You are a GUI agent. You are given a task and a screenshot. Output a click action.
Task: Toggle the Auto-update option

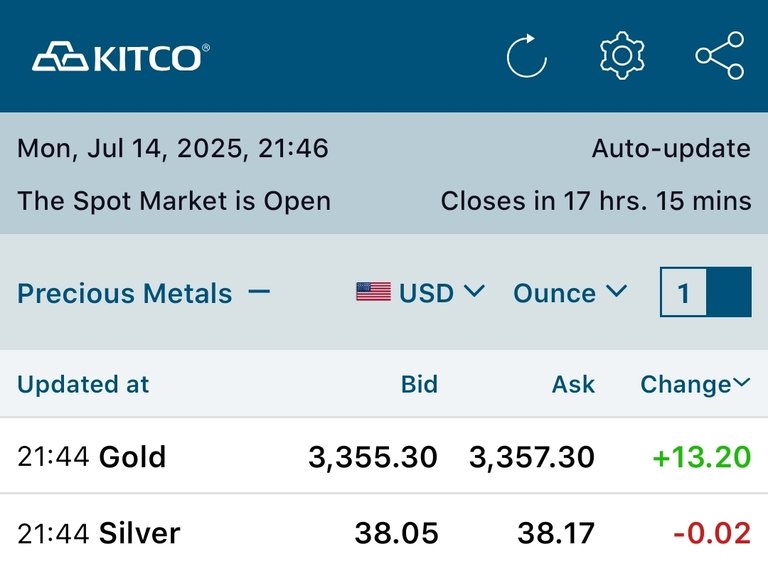(671, 148)
